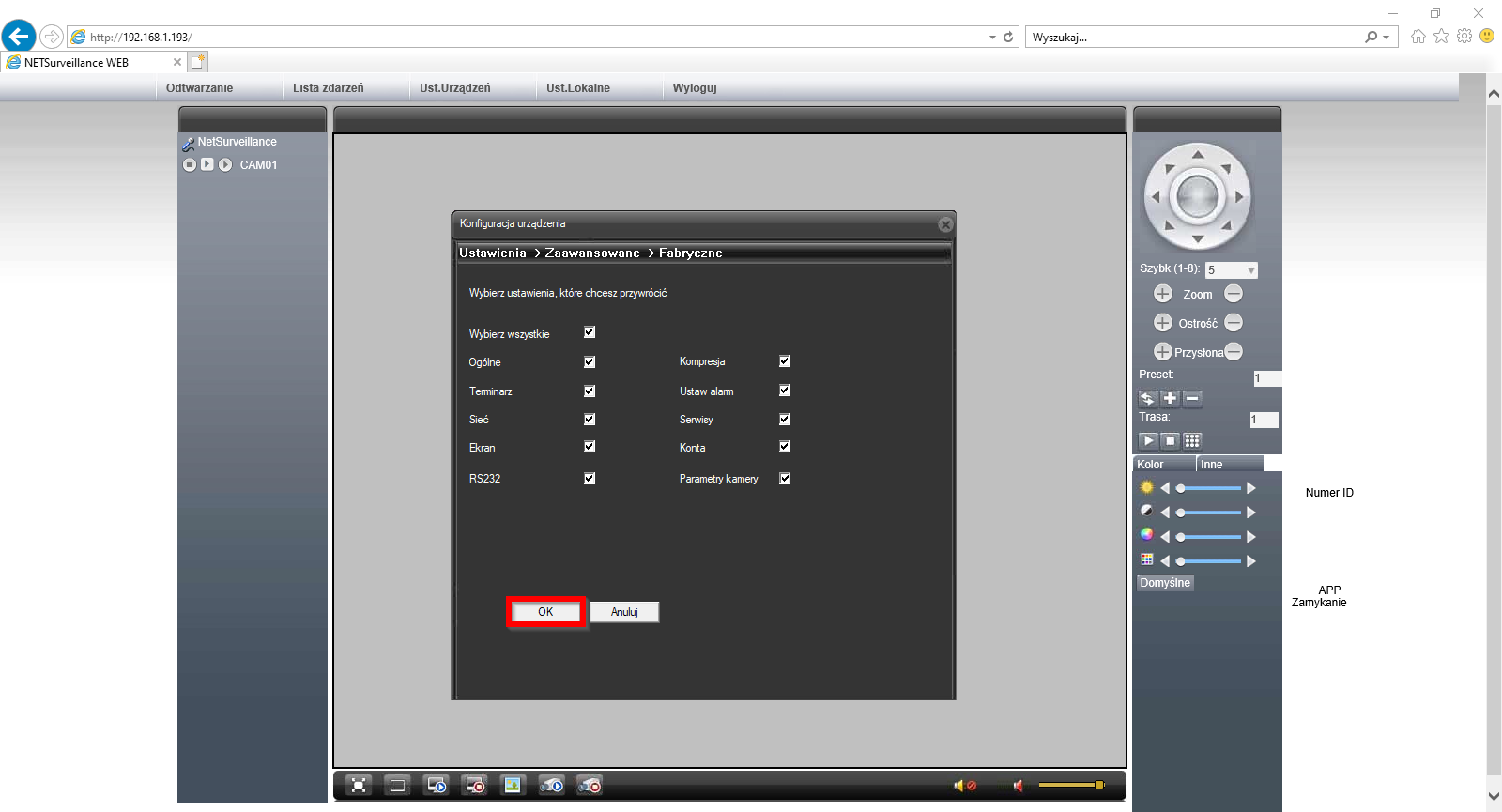This screenshot has height=812, width=1502.
Task: Open the Trasa tour grid settings
Action: [x=1192, y=440]
